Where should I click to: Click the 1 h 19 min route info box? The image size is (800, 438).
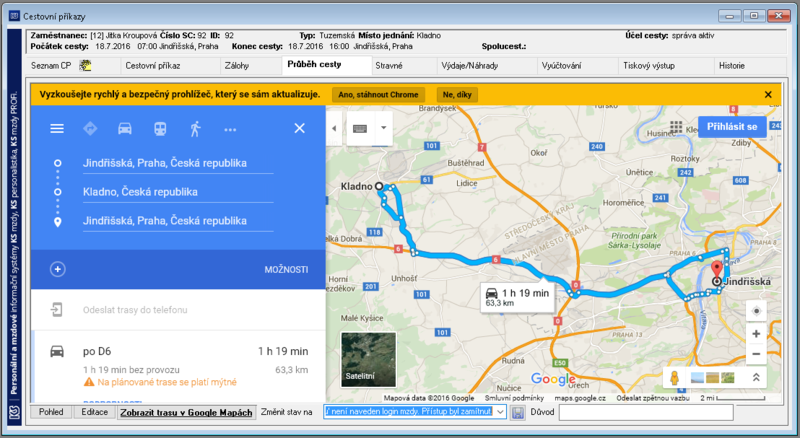tap(517, 297)
